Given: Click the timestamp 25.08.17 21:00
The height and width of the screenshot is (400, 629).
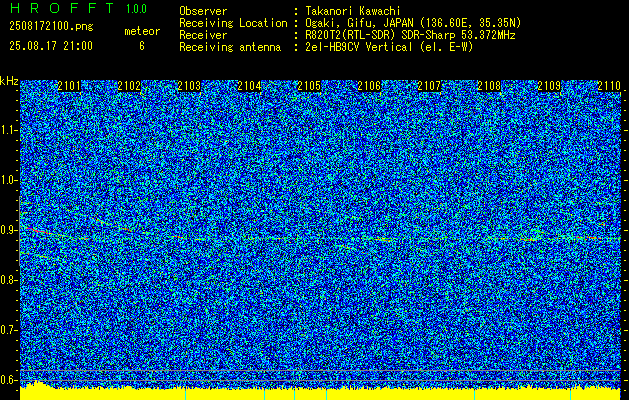Looking at the screenshot, I should [x=51, y=46].
